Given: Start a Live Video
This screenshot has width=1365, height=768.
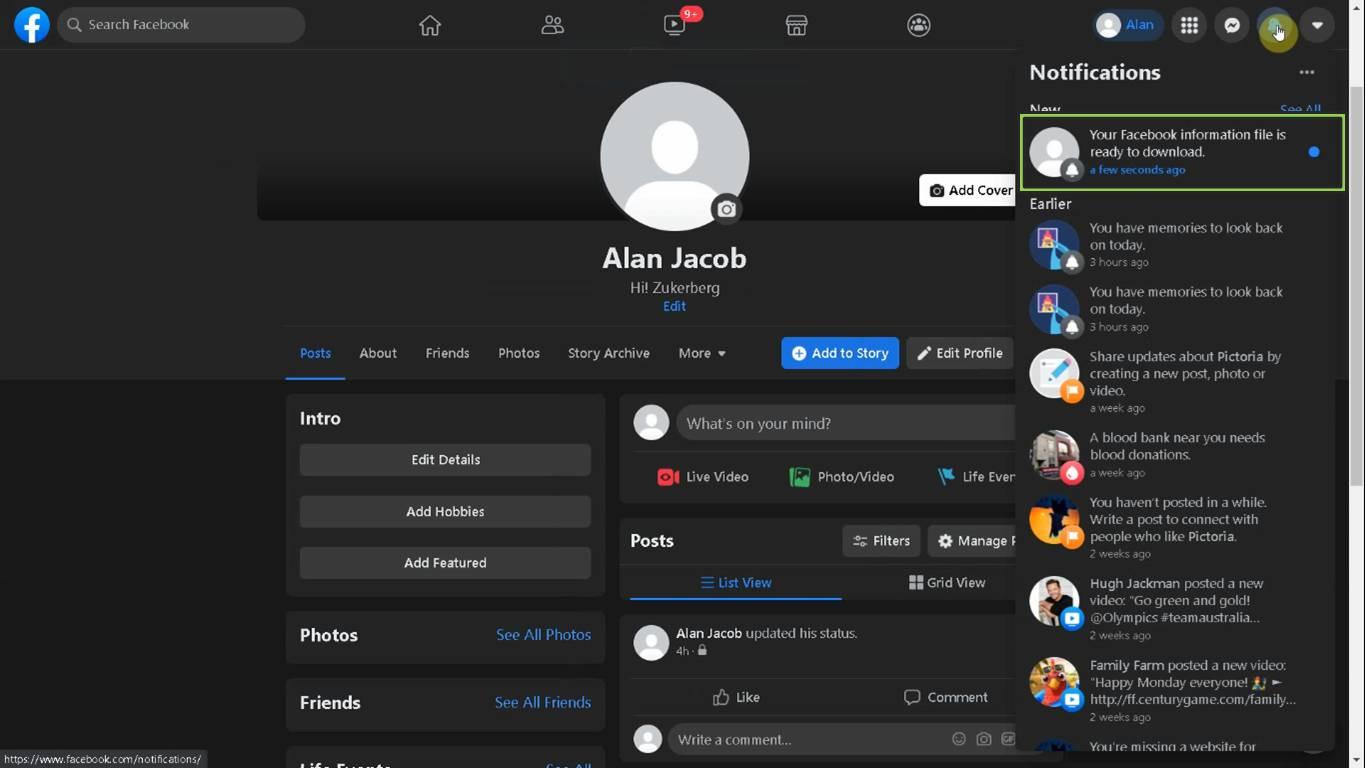Looking at the screenshot, I should (703, 477).
